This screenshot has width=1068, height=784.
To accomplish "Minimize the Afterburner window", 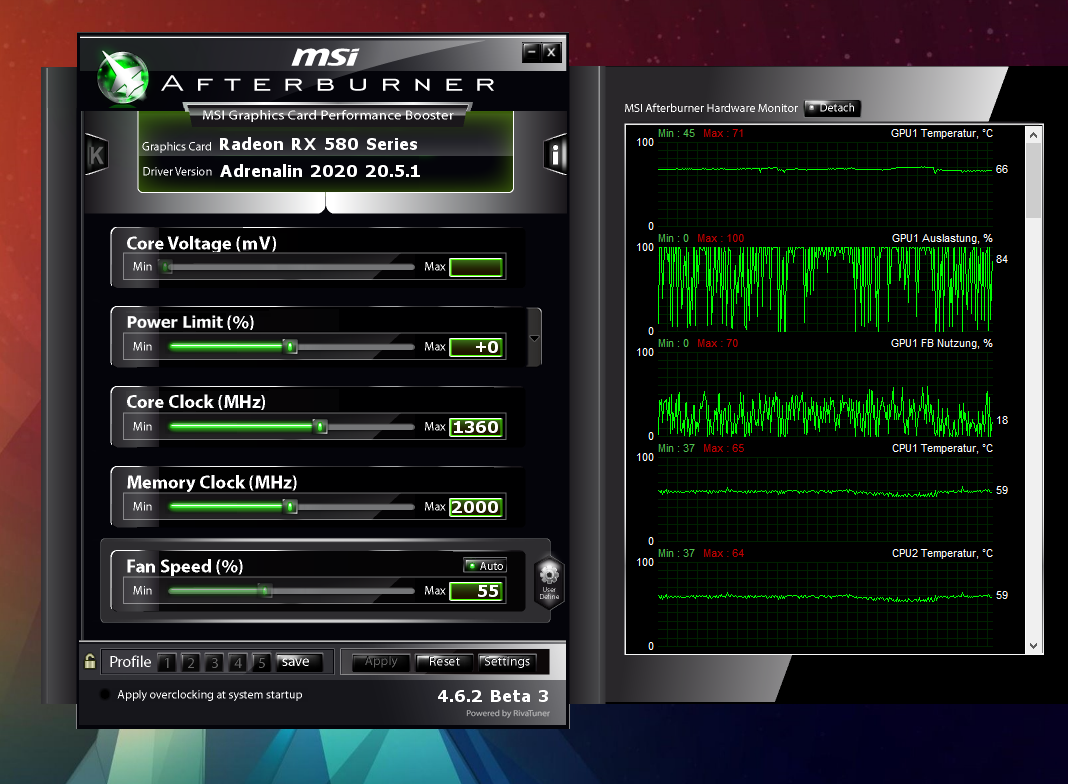I will (x=532, y=52).
